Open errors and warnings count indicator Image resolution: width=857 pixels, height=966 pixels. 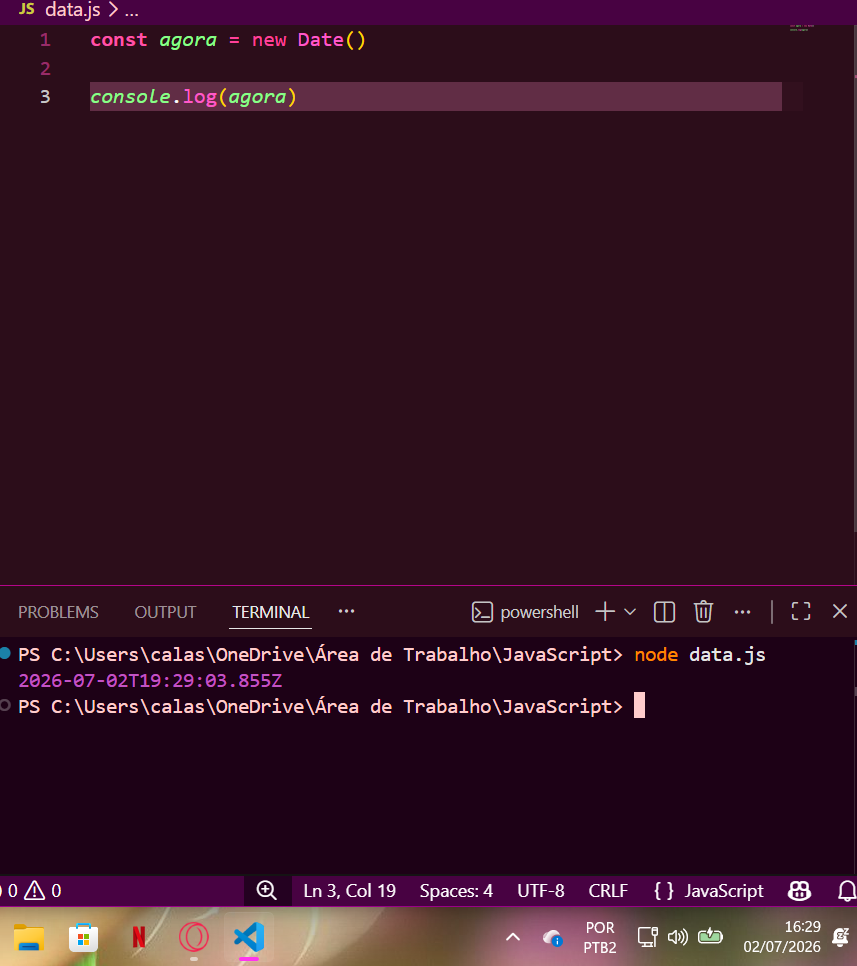click(x=31, y=891)
